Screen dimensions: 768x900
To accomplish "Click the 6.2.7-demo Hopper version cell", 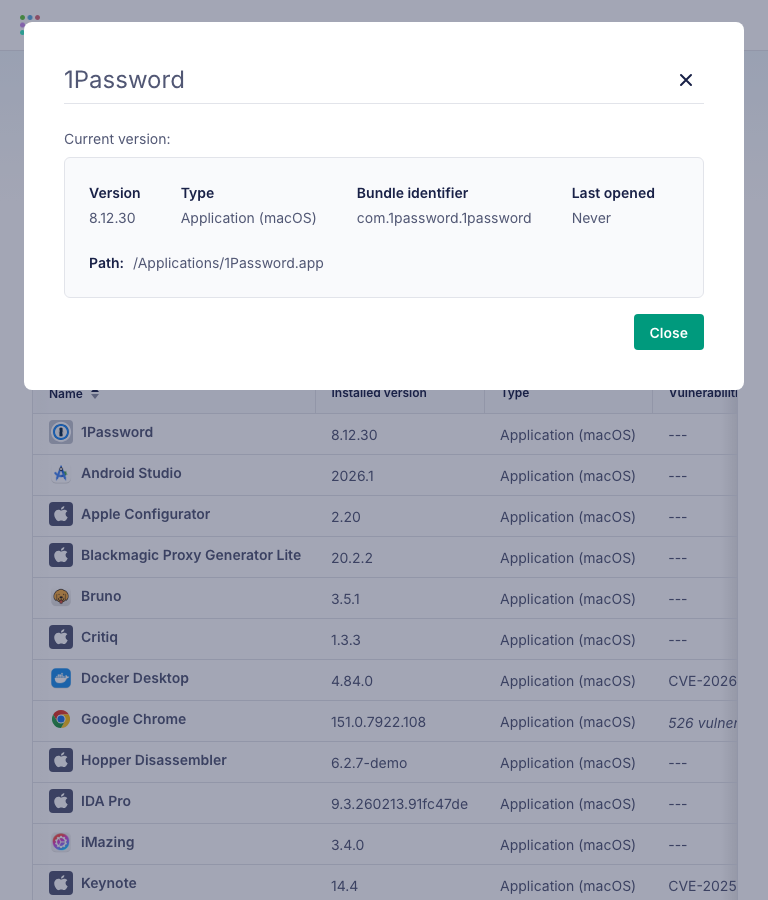I will coord(369,763).
